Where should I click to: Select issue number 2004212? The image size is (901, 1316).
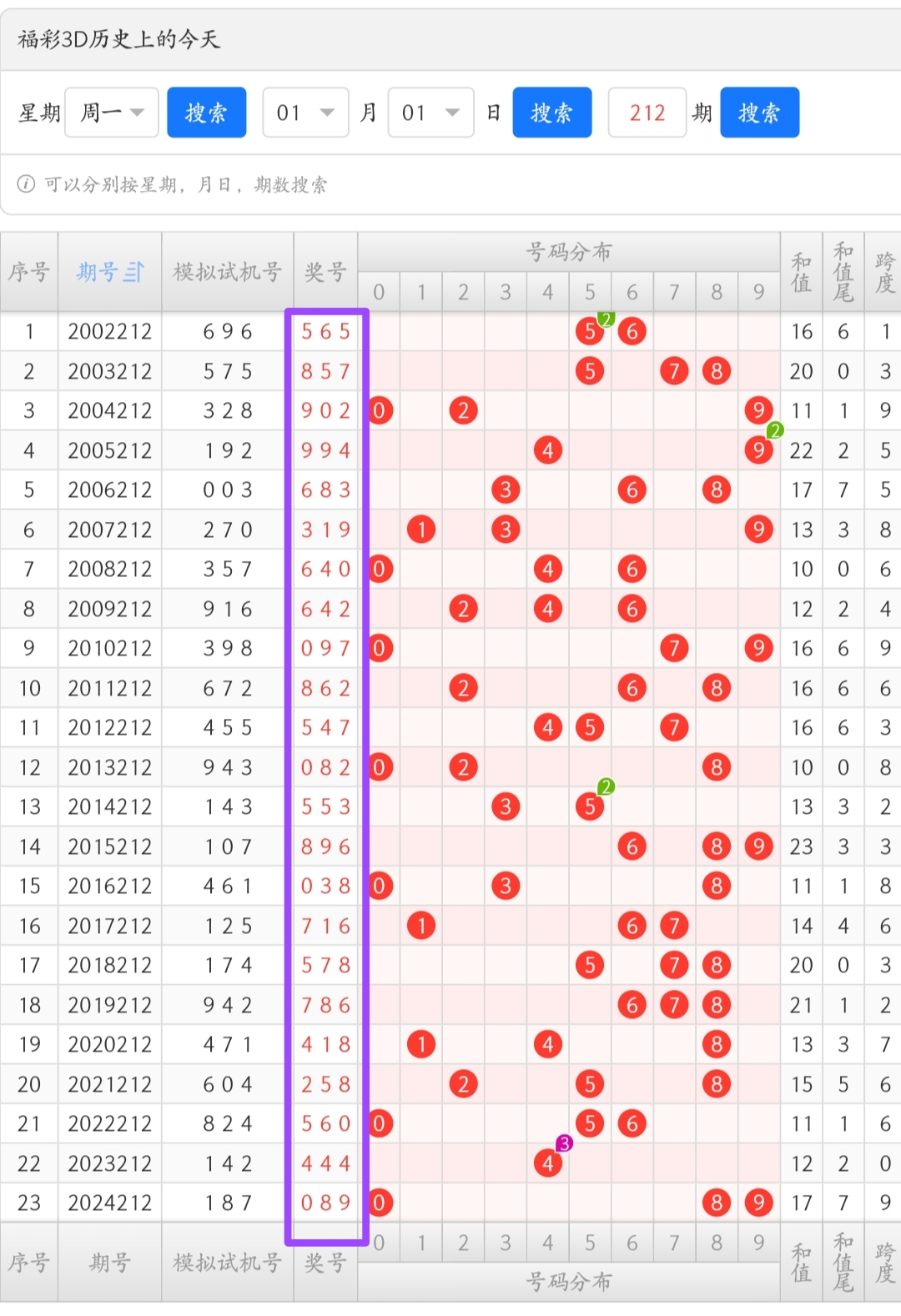(110, 411)
